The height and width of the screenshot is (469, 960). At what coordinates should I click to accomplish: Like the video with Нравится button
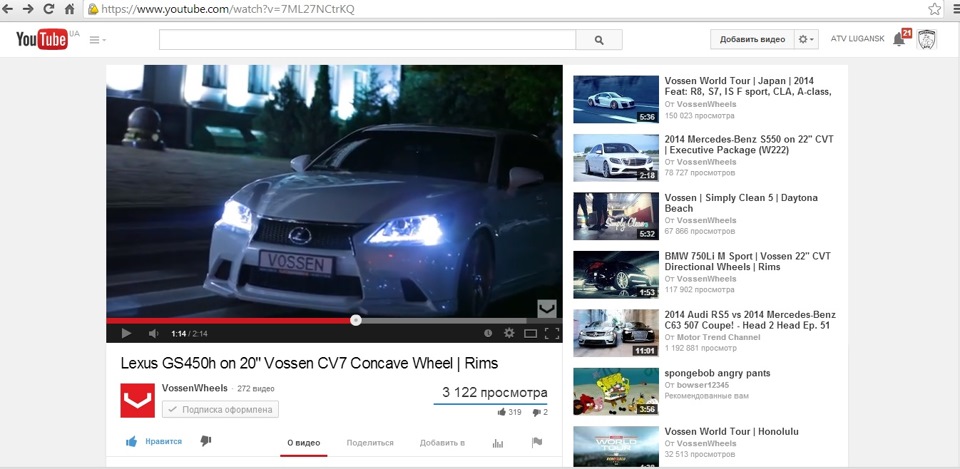154,441
